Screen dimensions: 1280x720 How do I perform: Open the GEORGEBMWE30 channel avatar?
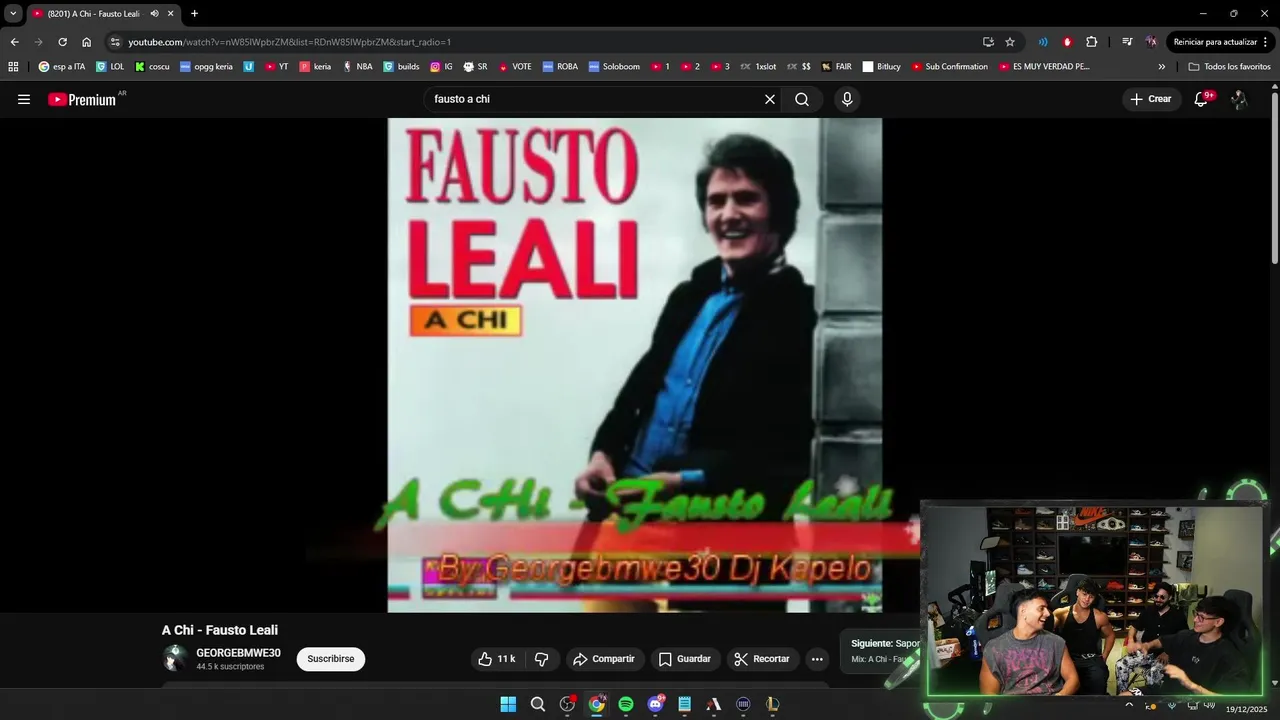(x=175, y=658)
